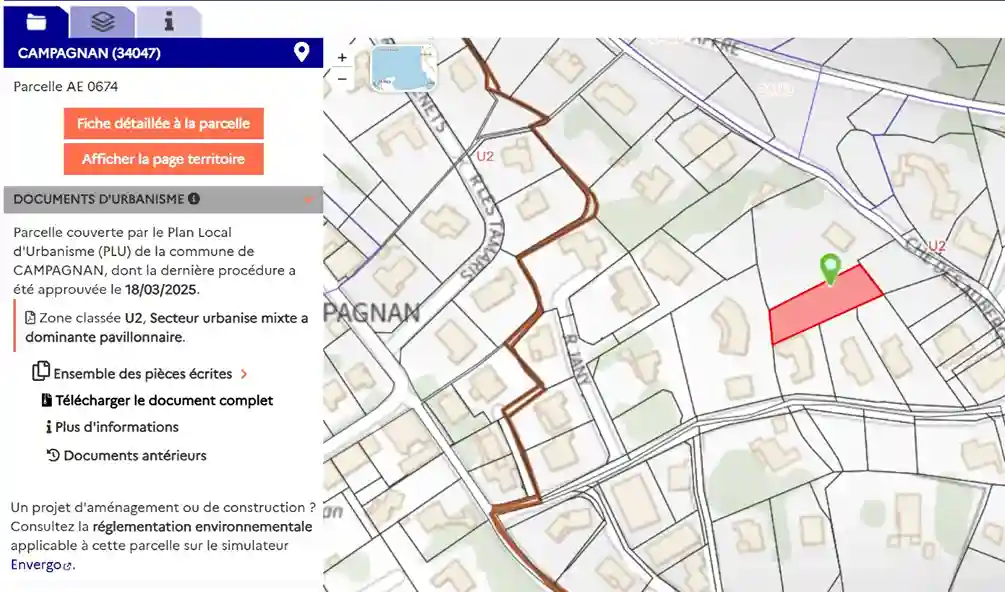Image resolution: width=1005 pixels, height=592 pixels.
Task: Click the history icon before Documents antérieurs
Action: 53,456
